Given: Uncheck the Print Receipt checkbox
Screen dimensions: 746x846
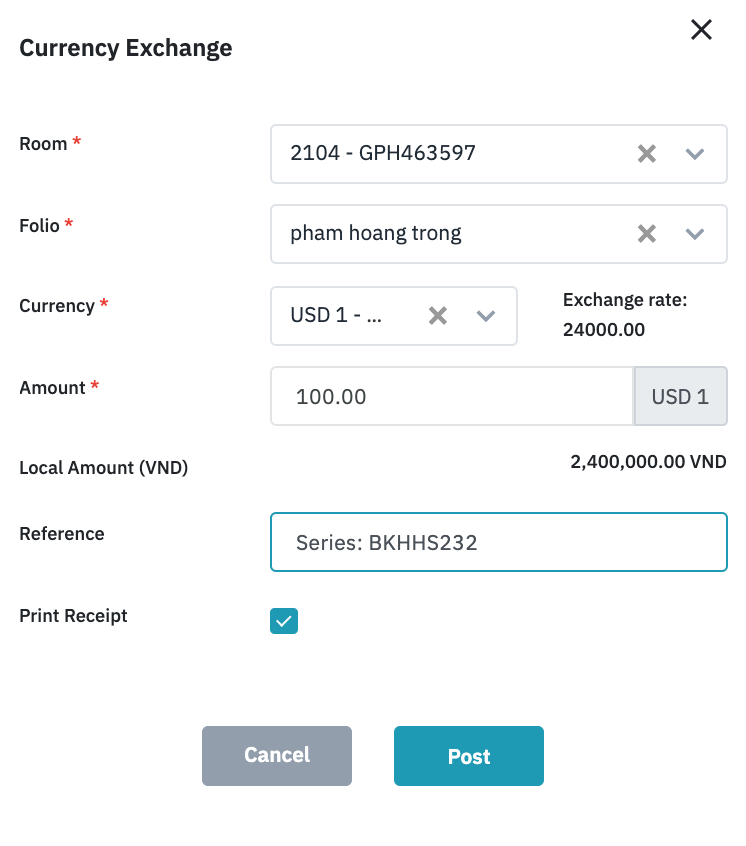Looking at the screenshot, I should click(x=284, y=621).
